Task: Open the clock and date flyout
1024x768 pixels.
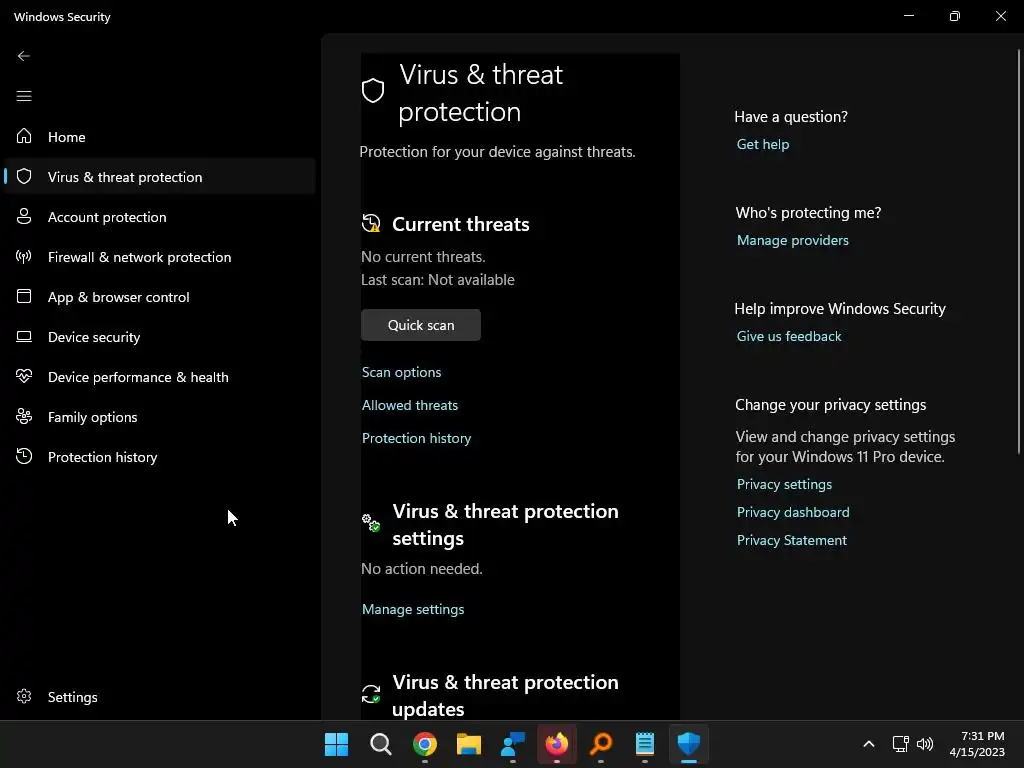Action: (977, 744)
